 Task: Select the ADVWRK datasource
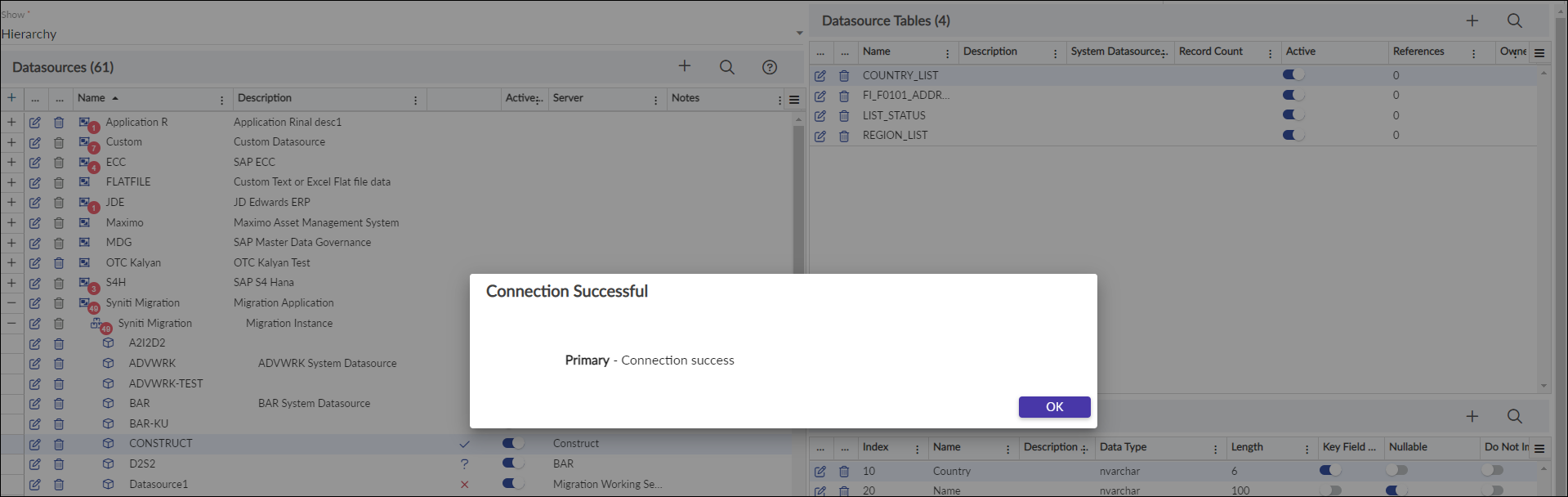click(152, 363)
